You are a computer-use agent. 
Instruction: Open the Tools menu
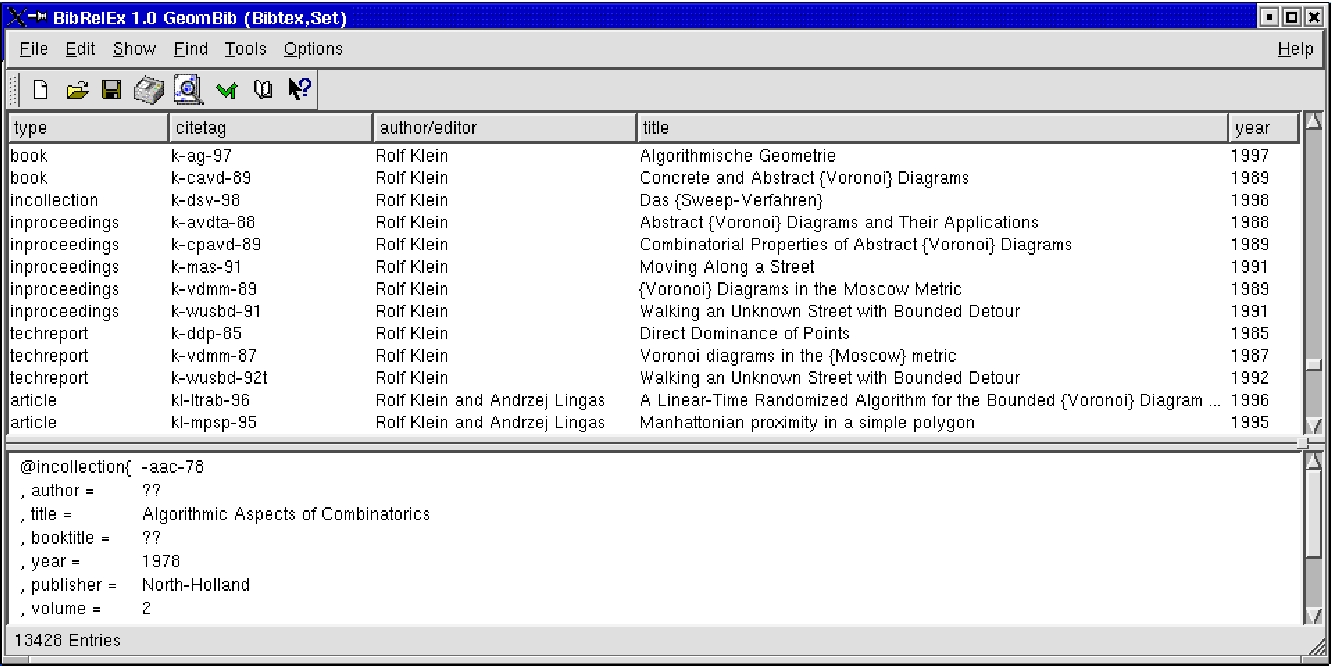click(245, 49)
